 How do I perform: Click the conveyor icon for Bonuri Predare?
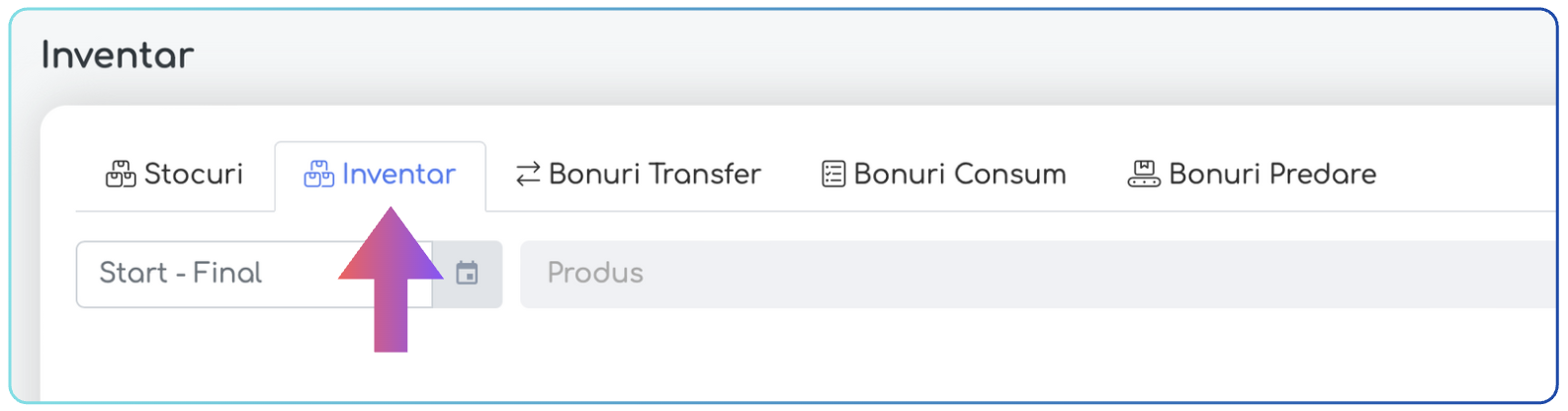[1144, 174]
